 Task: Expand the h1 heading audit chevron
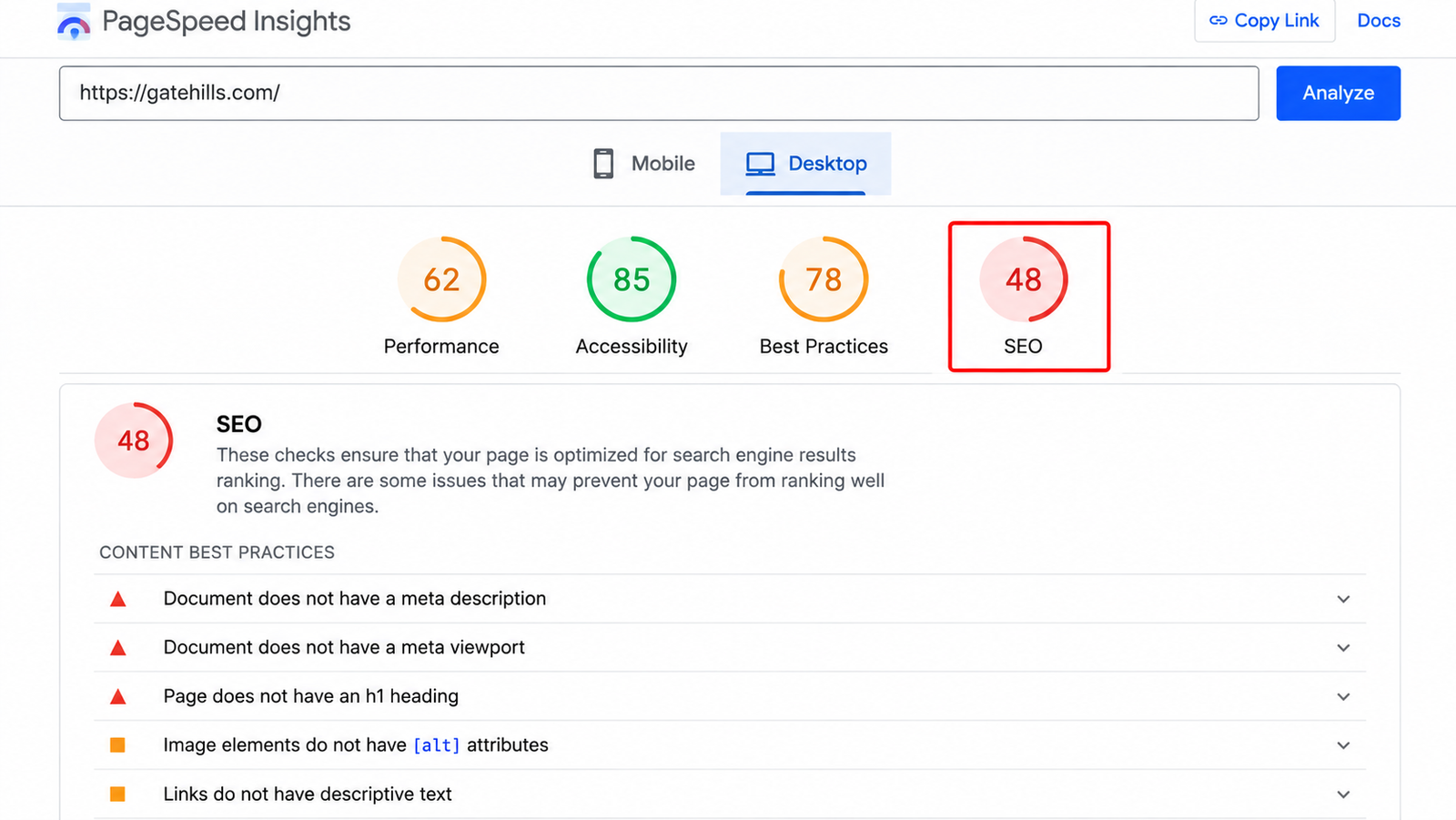pos(1343,697)
